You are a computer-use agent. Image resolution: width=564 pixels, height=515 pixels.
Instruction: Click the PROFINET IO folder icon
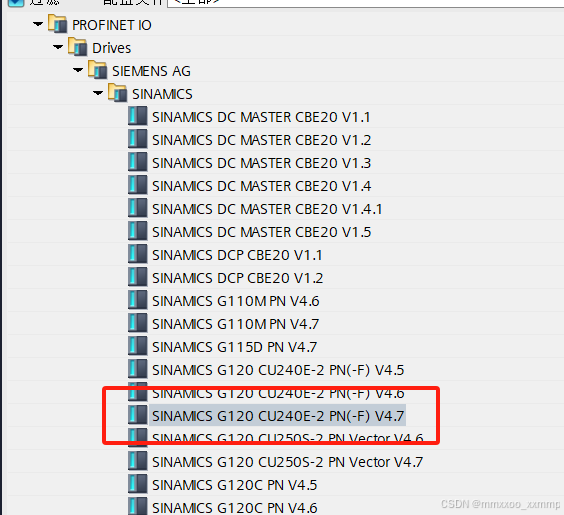click(x=58, y=24)
